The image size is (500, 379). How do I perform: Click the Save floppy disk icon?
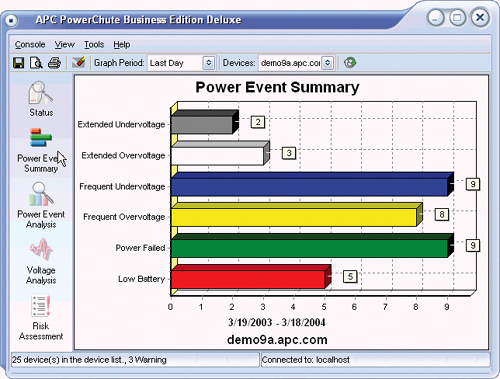click(x=18, y=63)
